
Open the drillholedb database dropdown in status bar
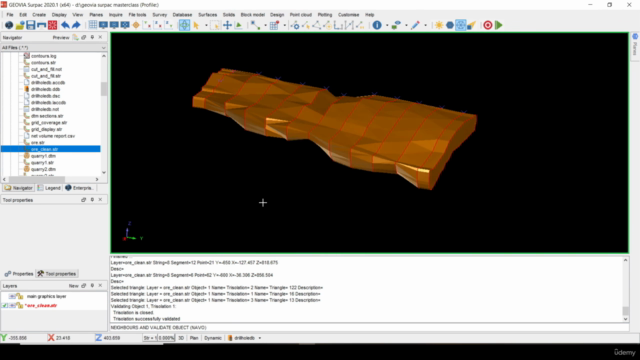click(260, 338)
